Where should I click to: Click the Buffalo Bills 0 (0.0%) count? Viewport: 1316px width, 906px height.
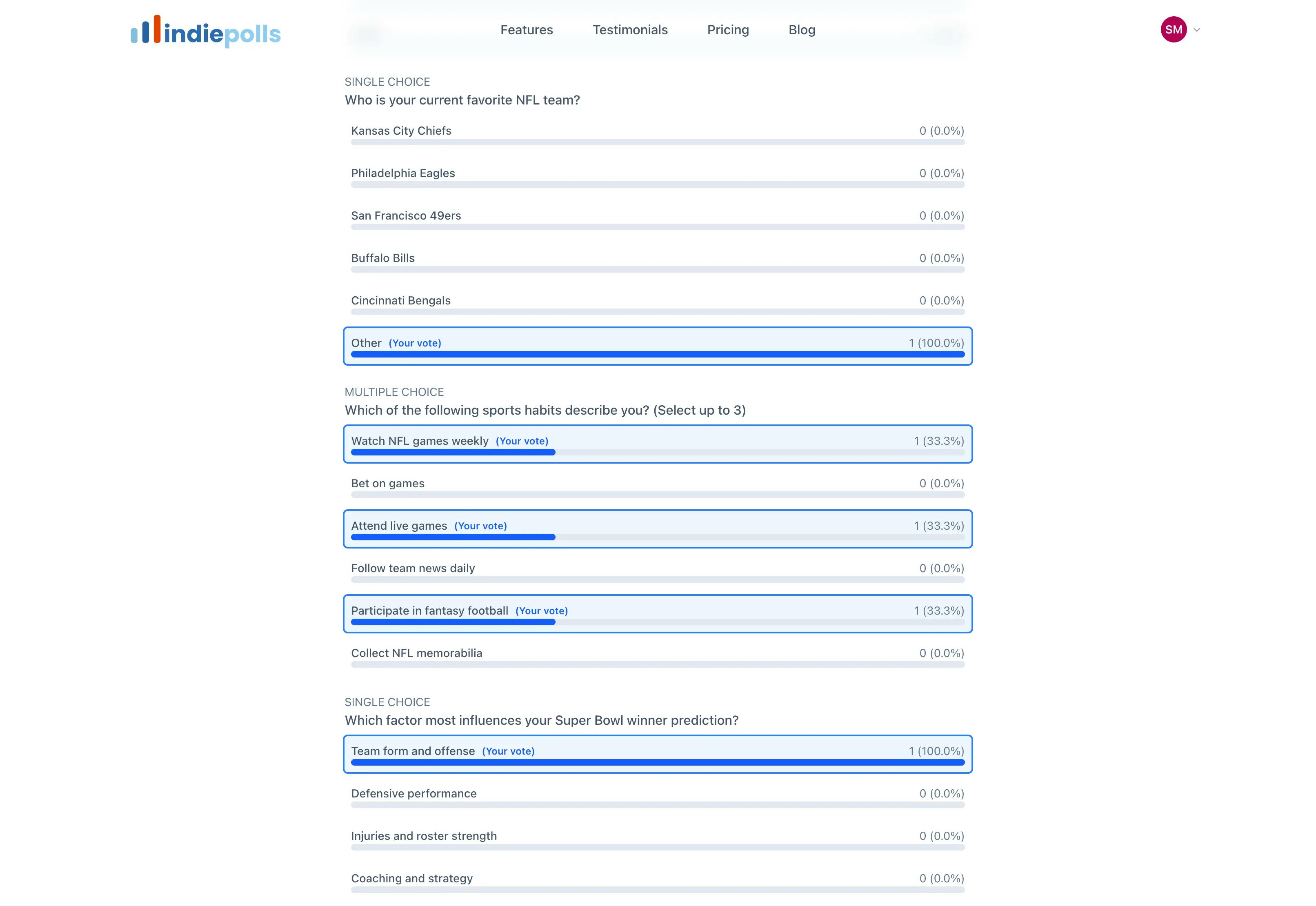tap(942, 258)
